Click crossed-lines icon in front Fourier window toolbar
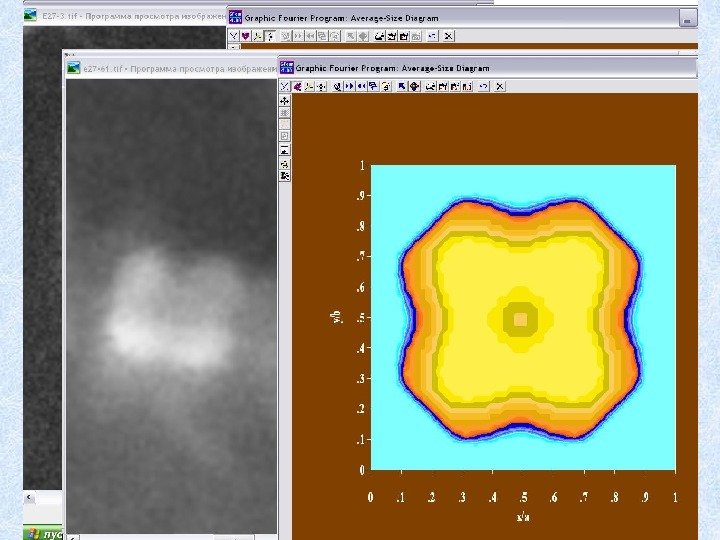The width and height of the screenshot is (720, 540). click(x=285, y=86)
